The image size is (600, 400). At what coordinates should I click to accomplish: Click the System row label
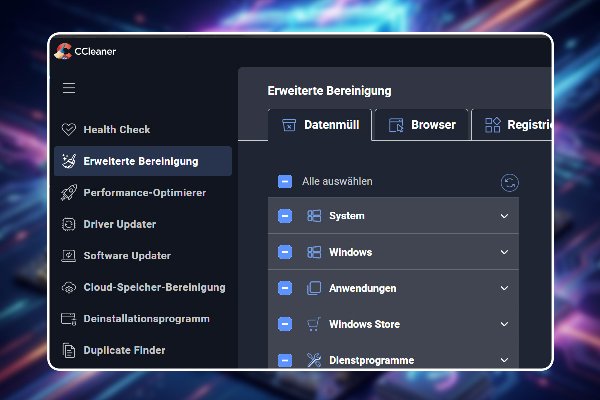point(347,216)
